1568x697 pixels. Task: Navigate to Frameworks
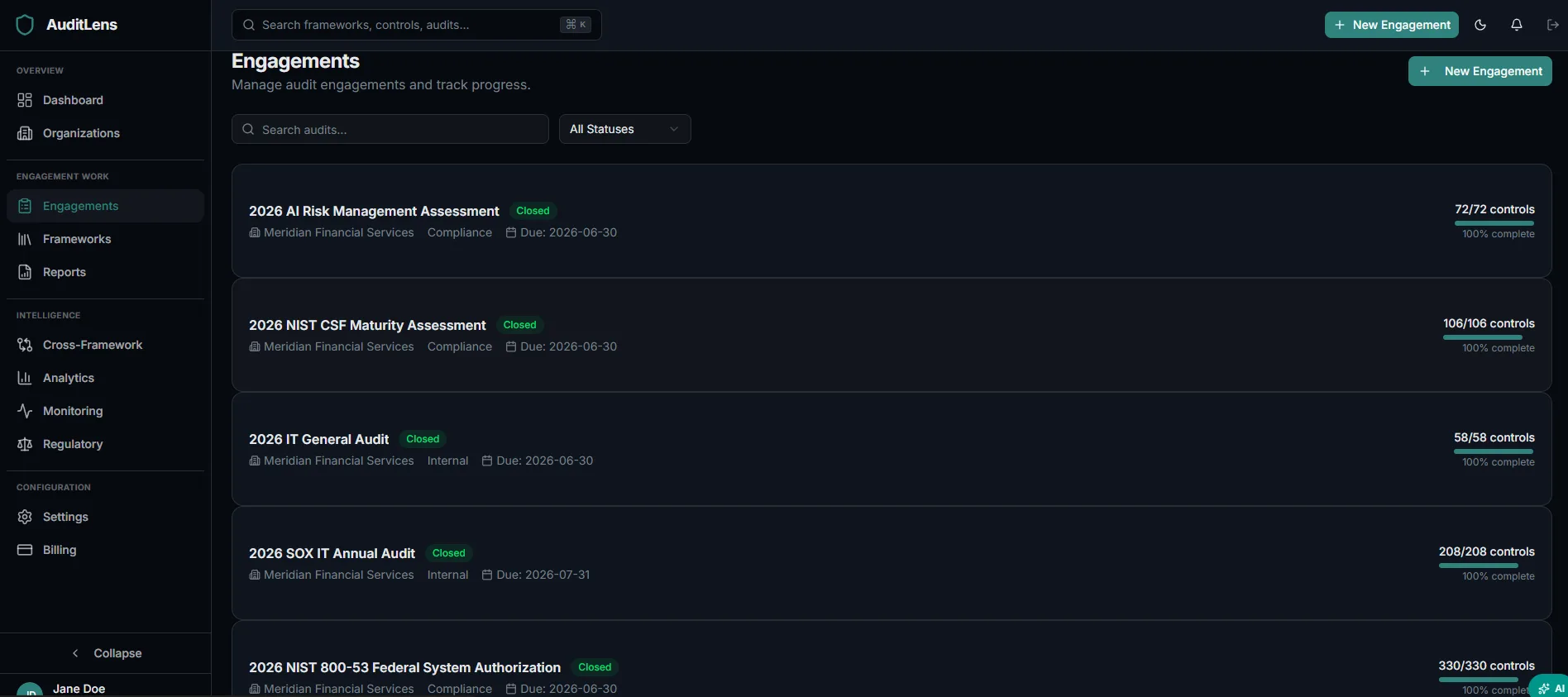pos(105,239)
